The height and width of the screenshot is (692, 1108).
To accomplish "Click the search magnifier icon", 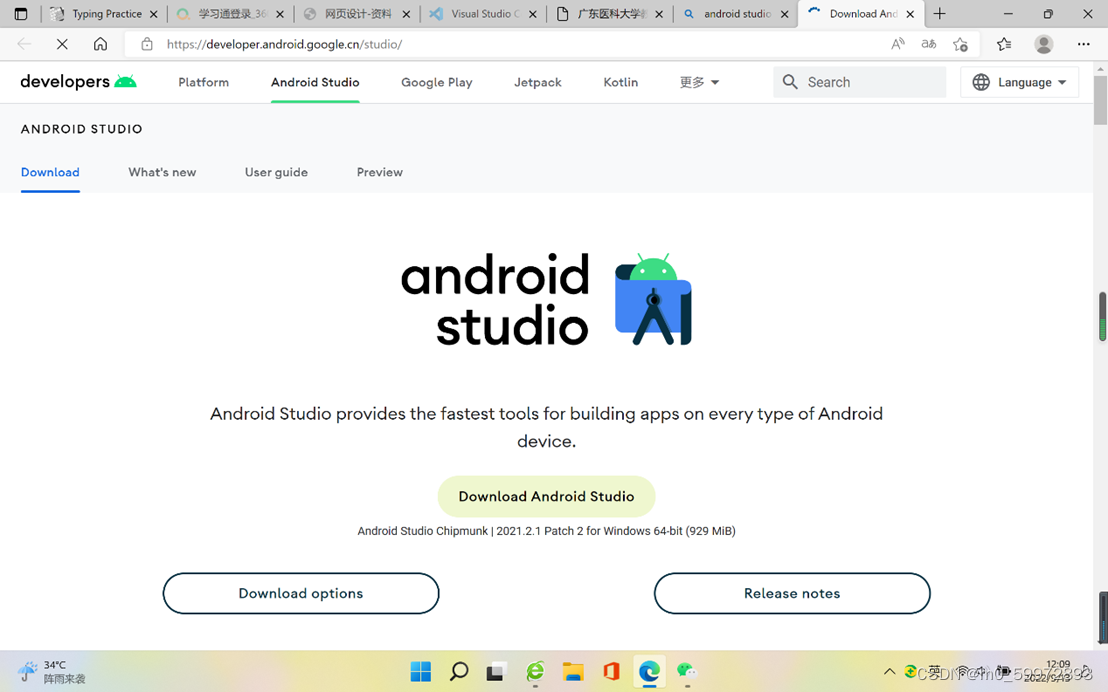I will 790,82.
